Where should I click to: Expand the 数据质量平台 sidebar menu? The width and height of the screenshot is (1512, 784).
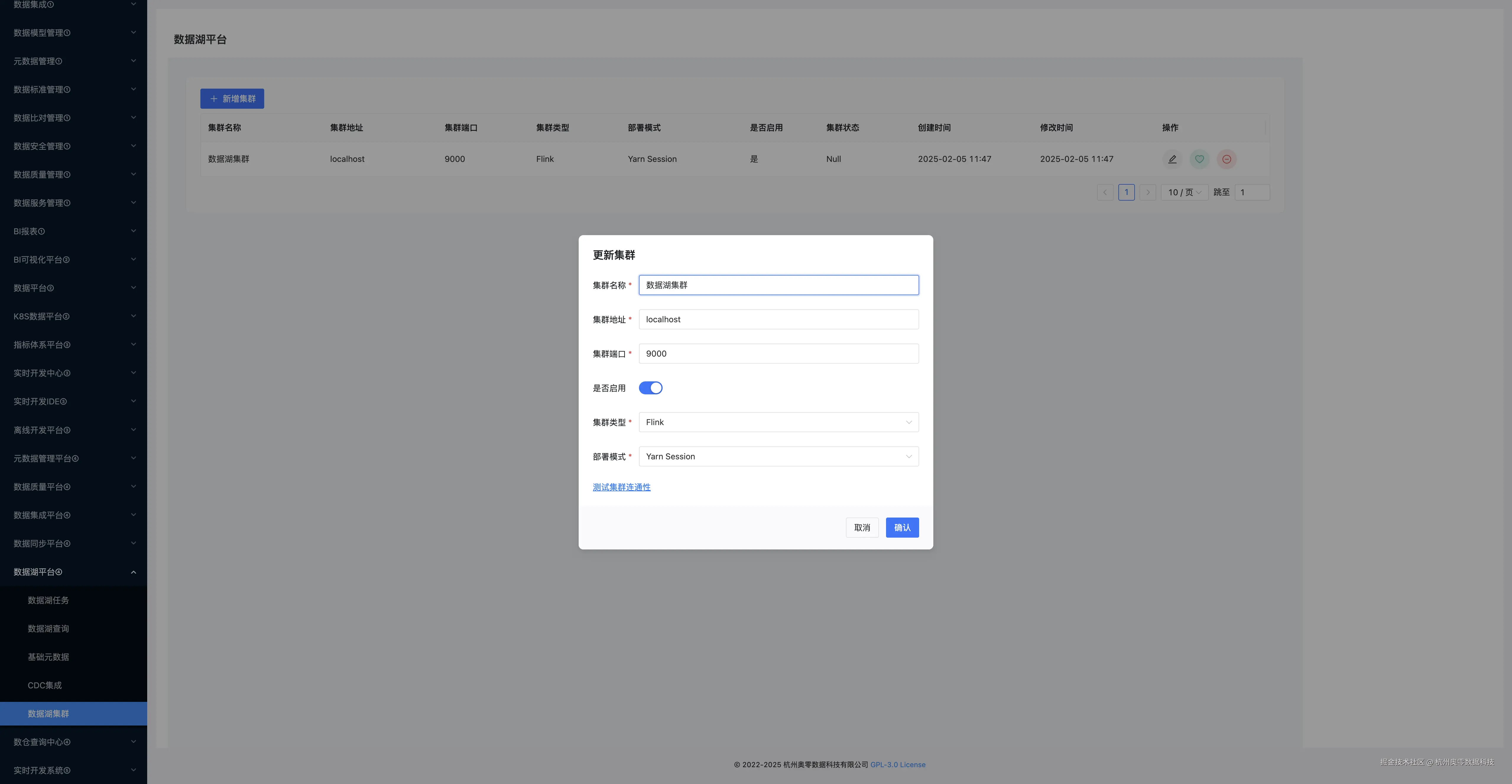click(73, 487)
